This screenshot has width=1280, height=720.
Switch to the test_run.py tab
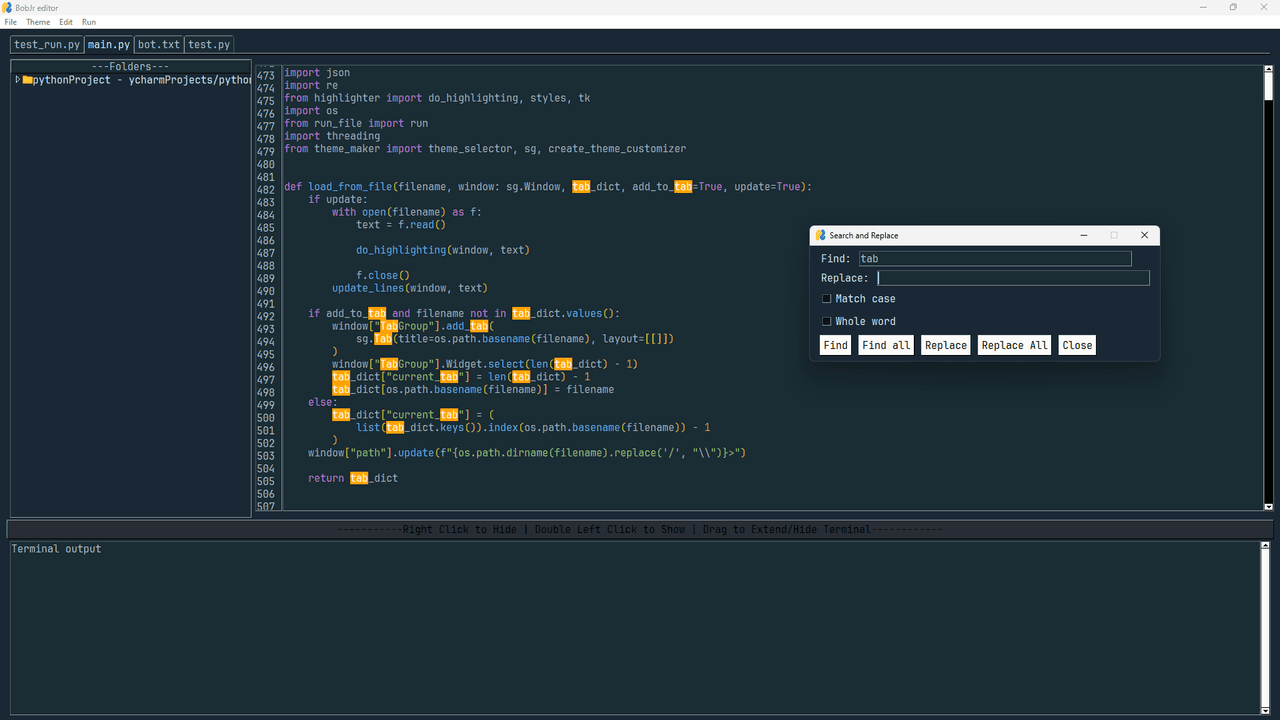point(47,45)
